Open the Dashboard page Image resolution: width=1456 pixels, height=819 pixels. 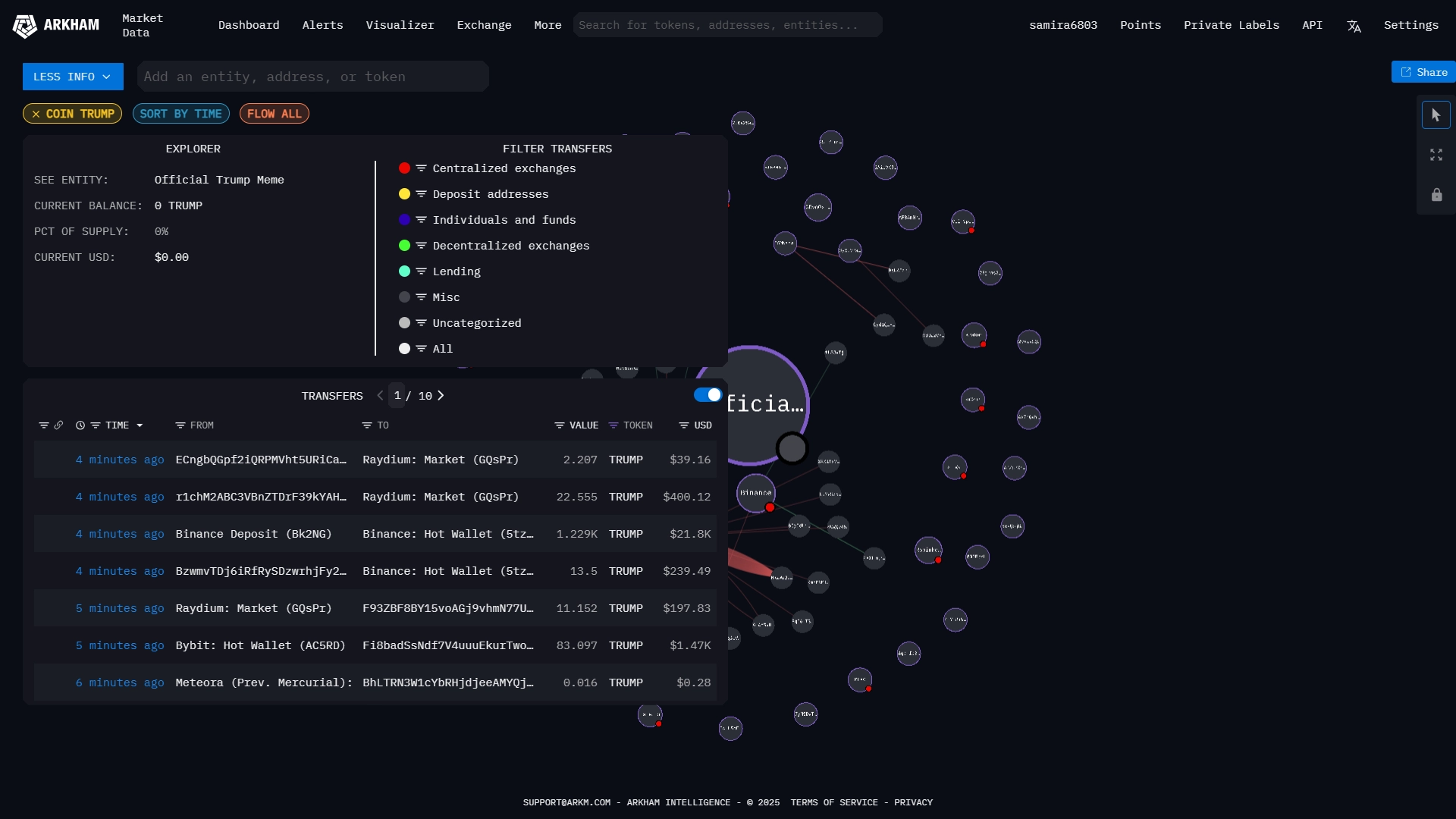[x=249, y=26]
